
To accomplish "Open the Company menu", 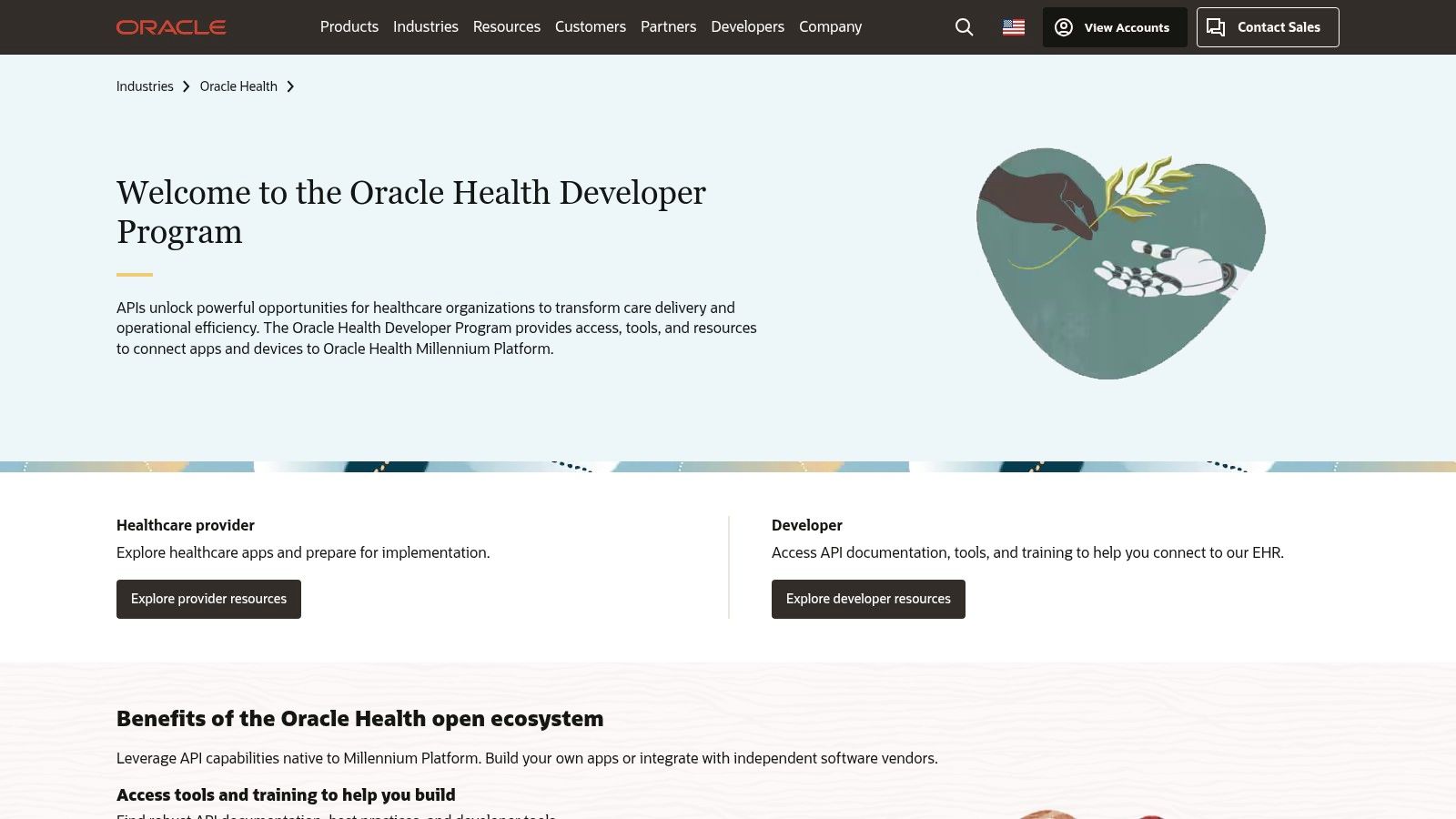I will (x=830, y=27).
